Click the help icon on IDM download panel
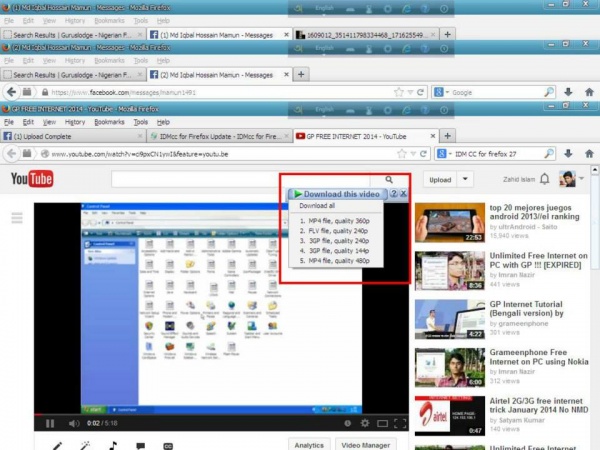The height and width of the screenshot is (450, 600). click(393, 194)
